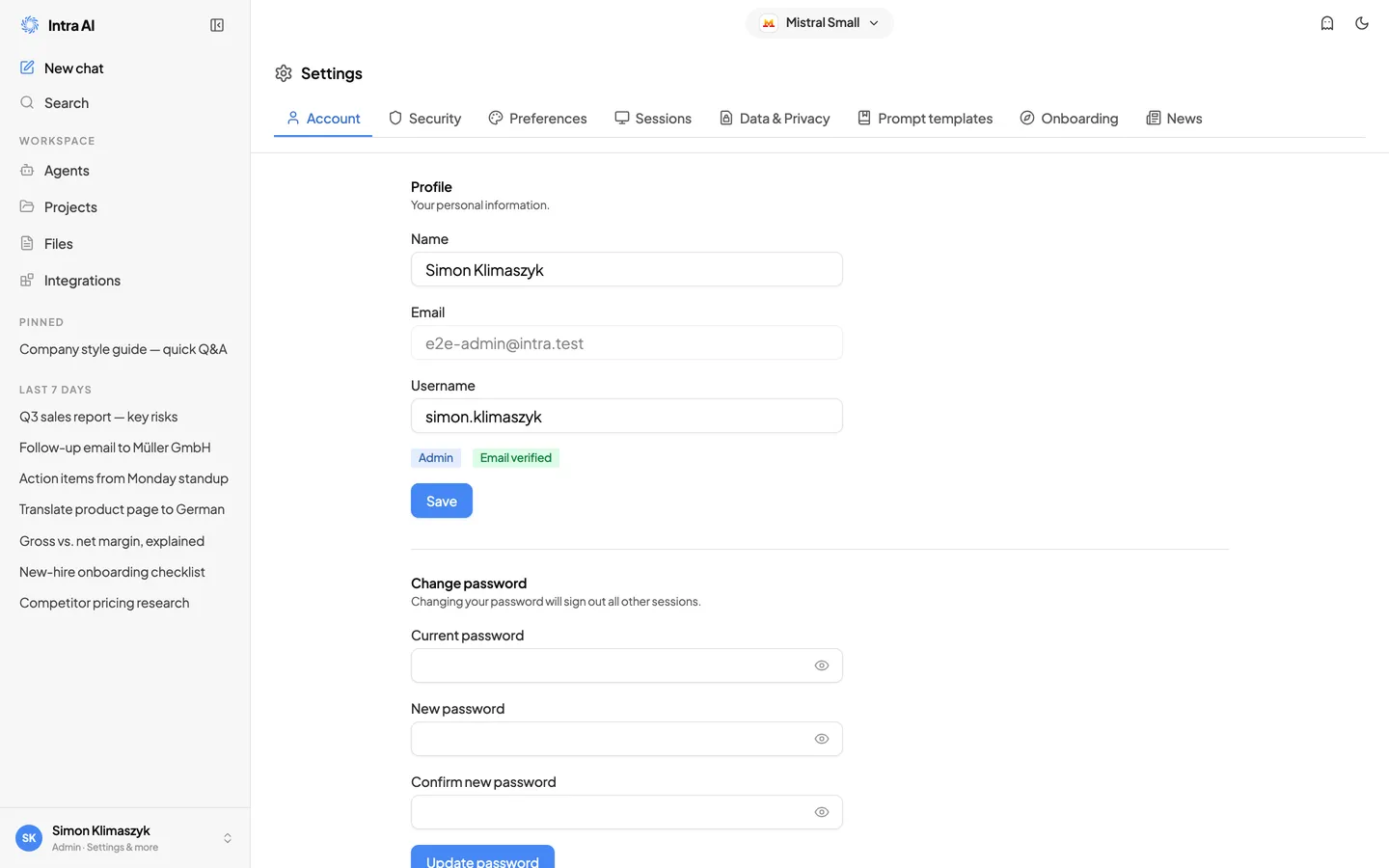Open the Files workspace page
Image resolution: width=1389 pixels, height=868 pixels.
[x=125, y=243]
